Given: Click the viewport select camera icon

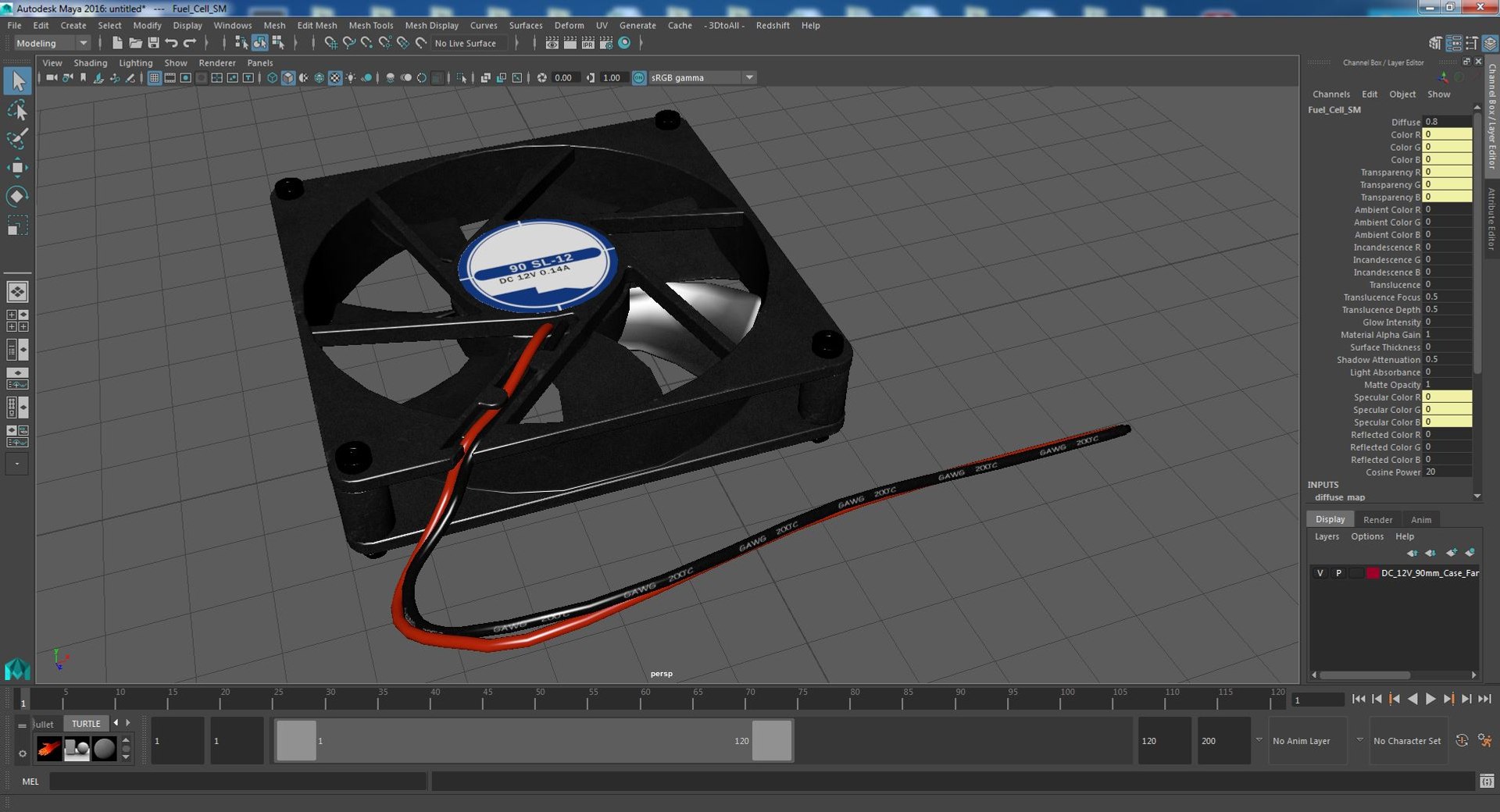Looking at the screenshot, I should (52, 77).
